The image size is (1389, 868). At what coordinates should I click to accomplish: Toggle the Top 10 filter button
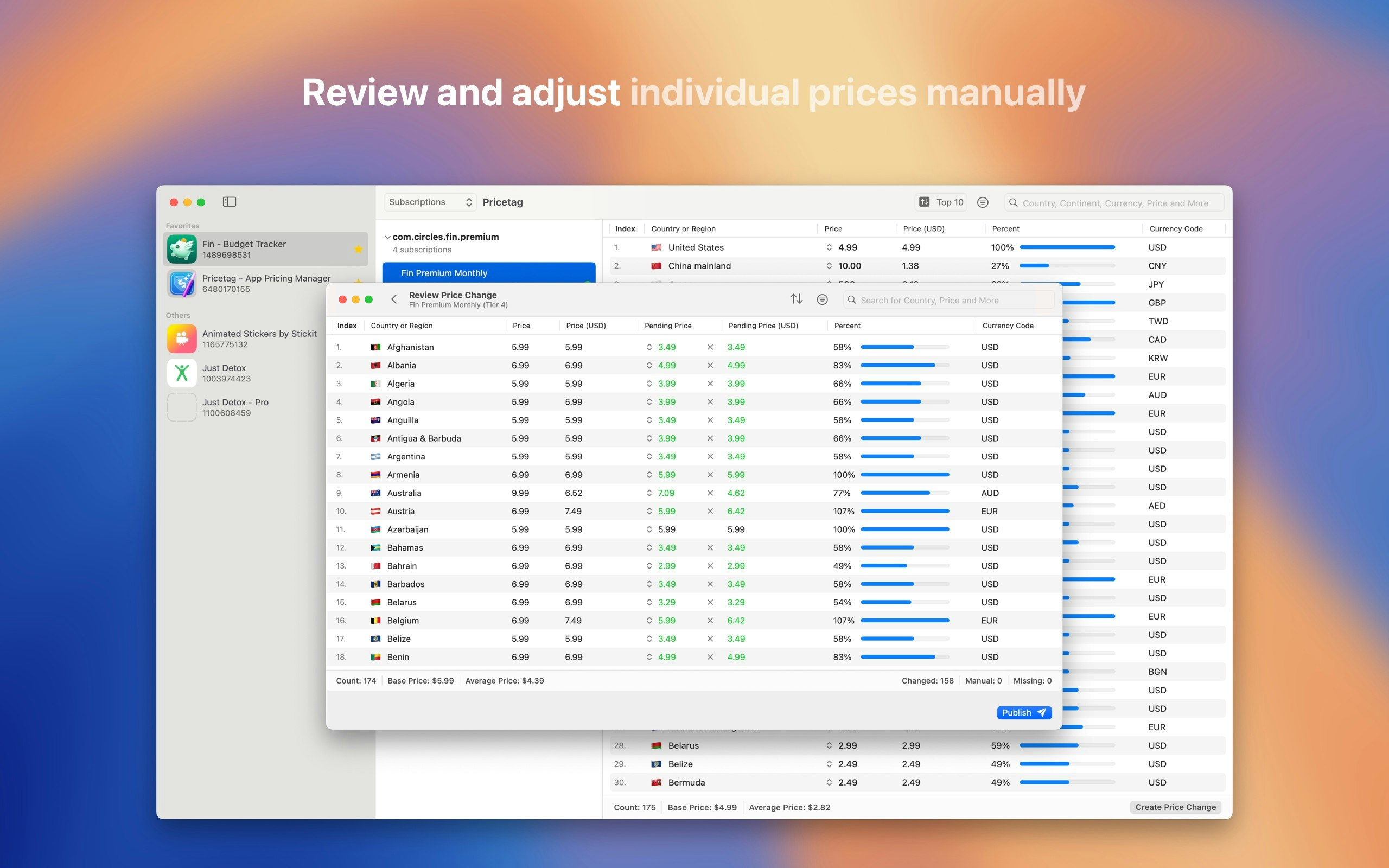point(941,202)
